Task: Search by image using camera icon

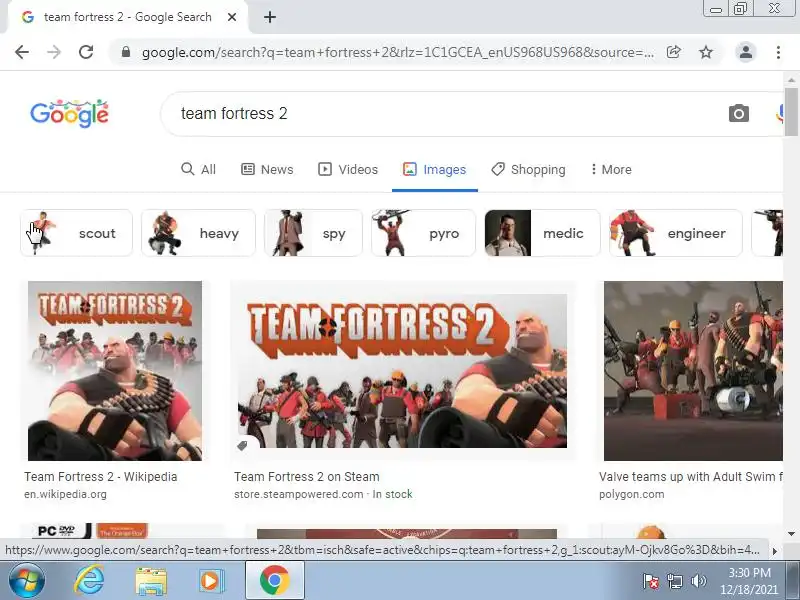Action: click(738, 113)
